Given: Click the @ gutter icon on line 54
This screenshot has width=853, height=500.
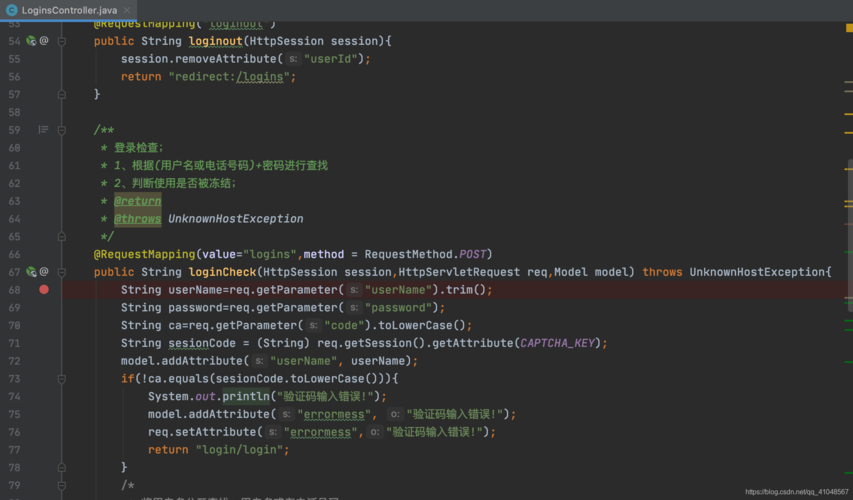Looking at the screenshot, I should pos(44,41).
